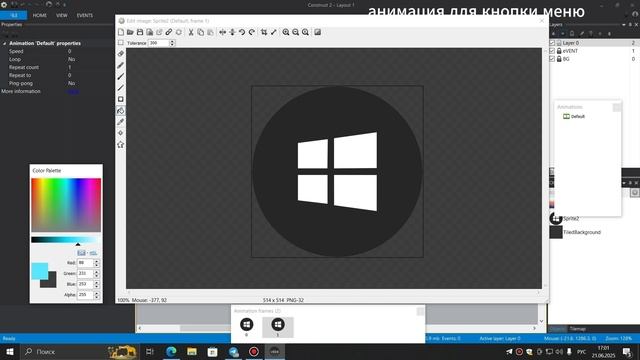The image size is (640, 360).
Task: Rotate image counter-clockwise with curved arrow icon
Action: [242, 32]
